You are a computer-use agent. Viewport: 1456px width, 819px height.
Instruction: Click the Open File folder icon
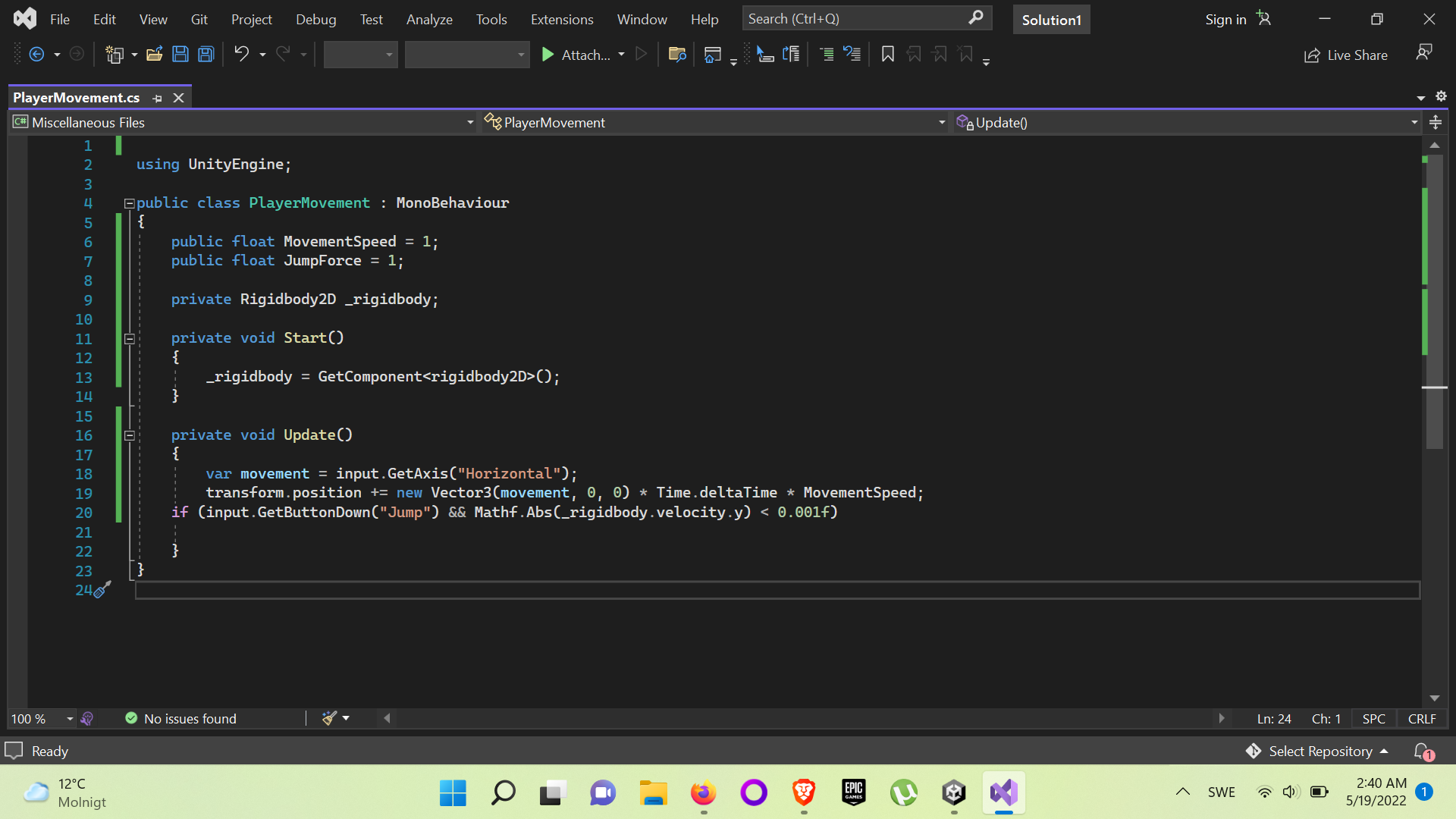click(x=155, y=55)
